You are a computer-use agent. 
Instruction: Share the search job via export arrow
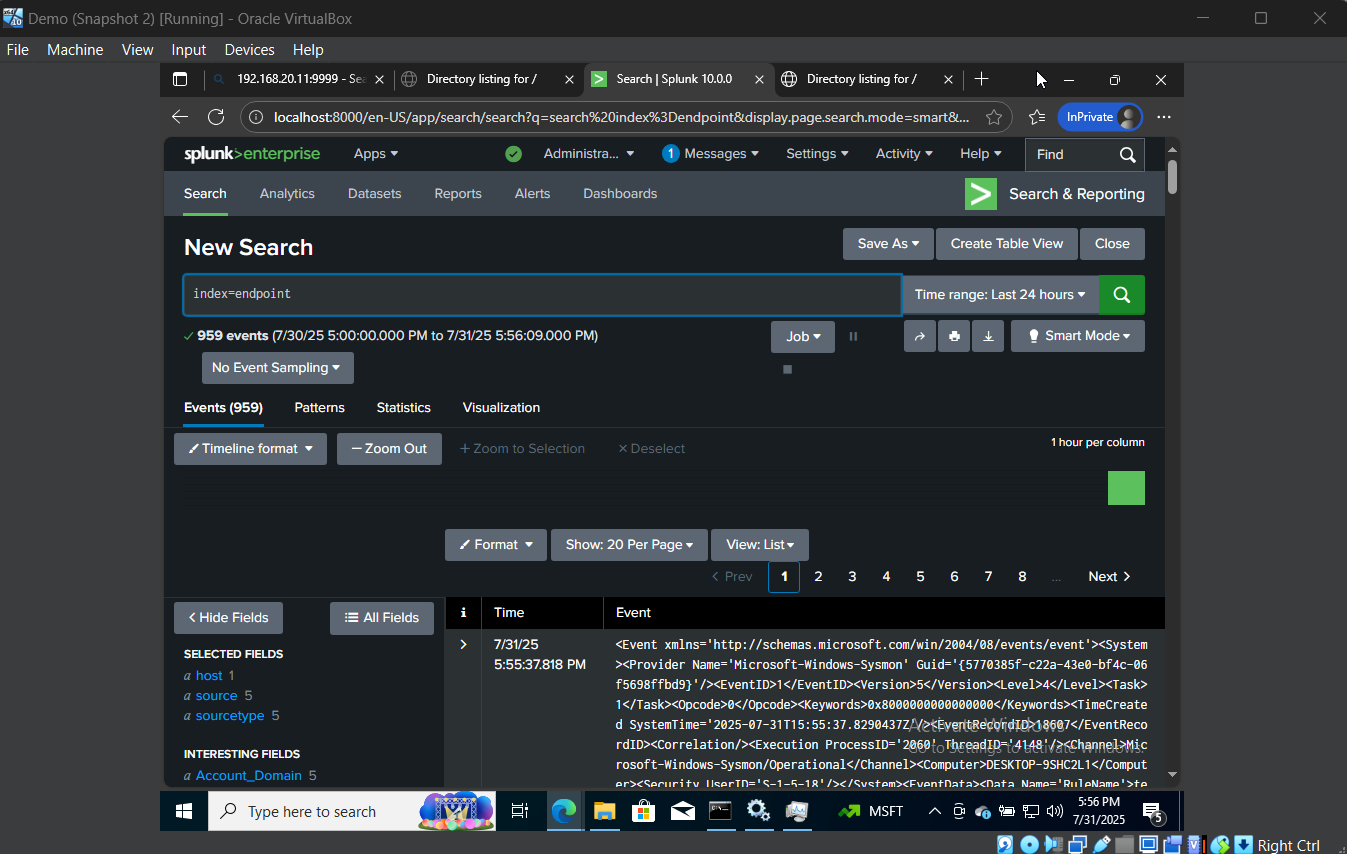919,336
